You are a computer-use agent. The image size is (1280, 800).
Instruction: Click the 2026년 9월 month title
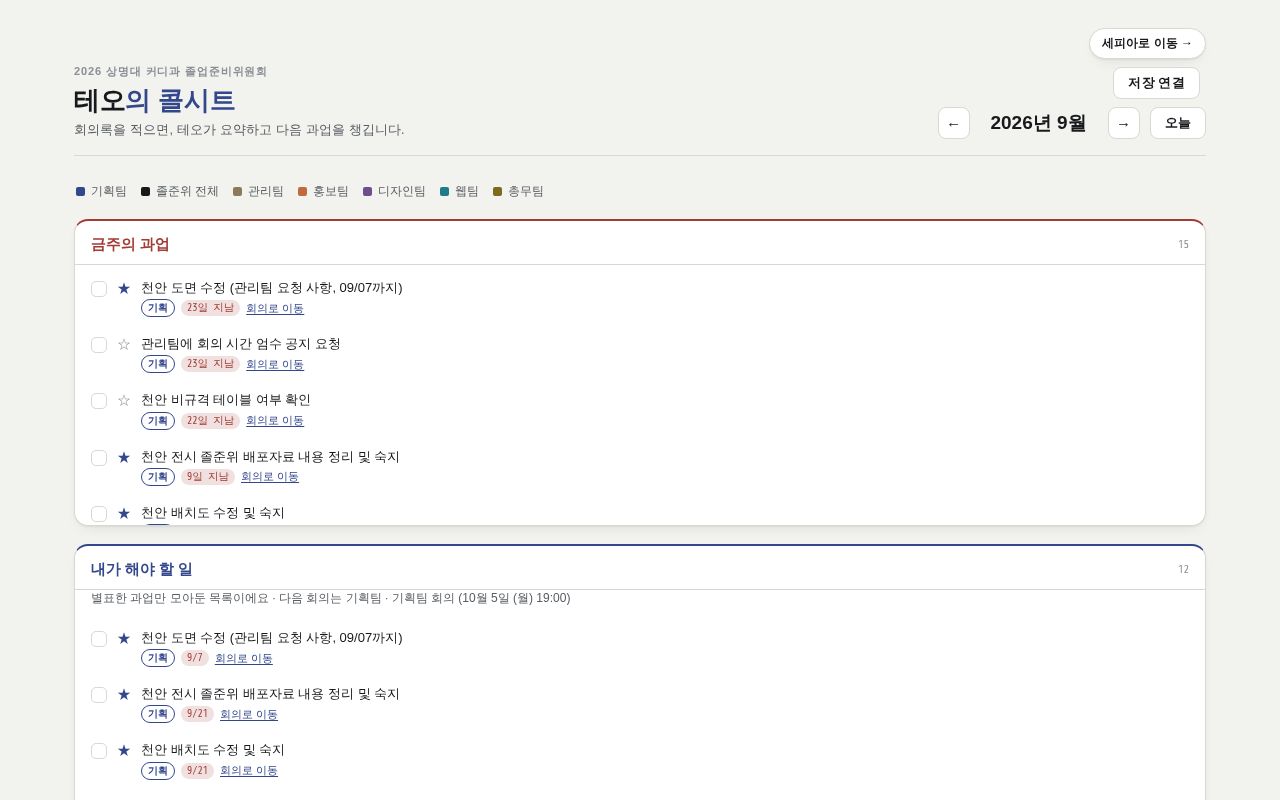click(x=1038, y=123)
